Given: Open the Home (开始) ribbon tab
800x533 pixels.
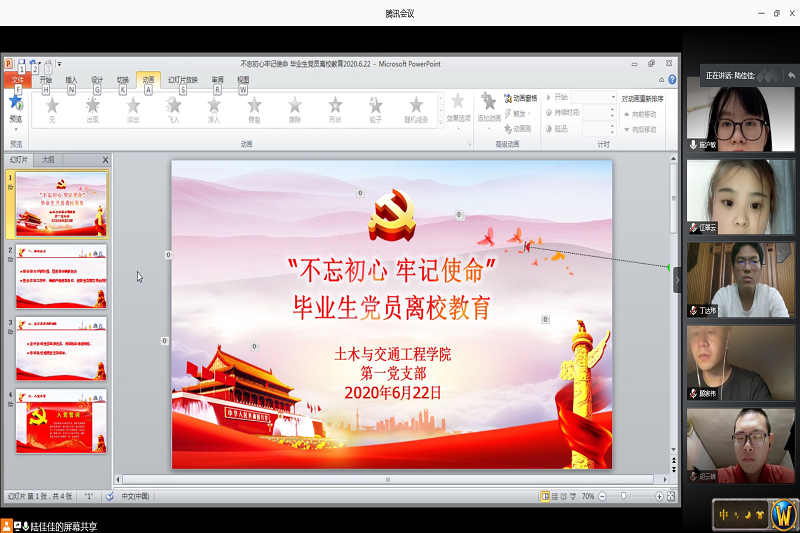Looking at the screenshot, I should pyautogui.click(x=45, y=80).
